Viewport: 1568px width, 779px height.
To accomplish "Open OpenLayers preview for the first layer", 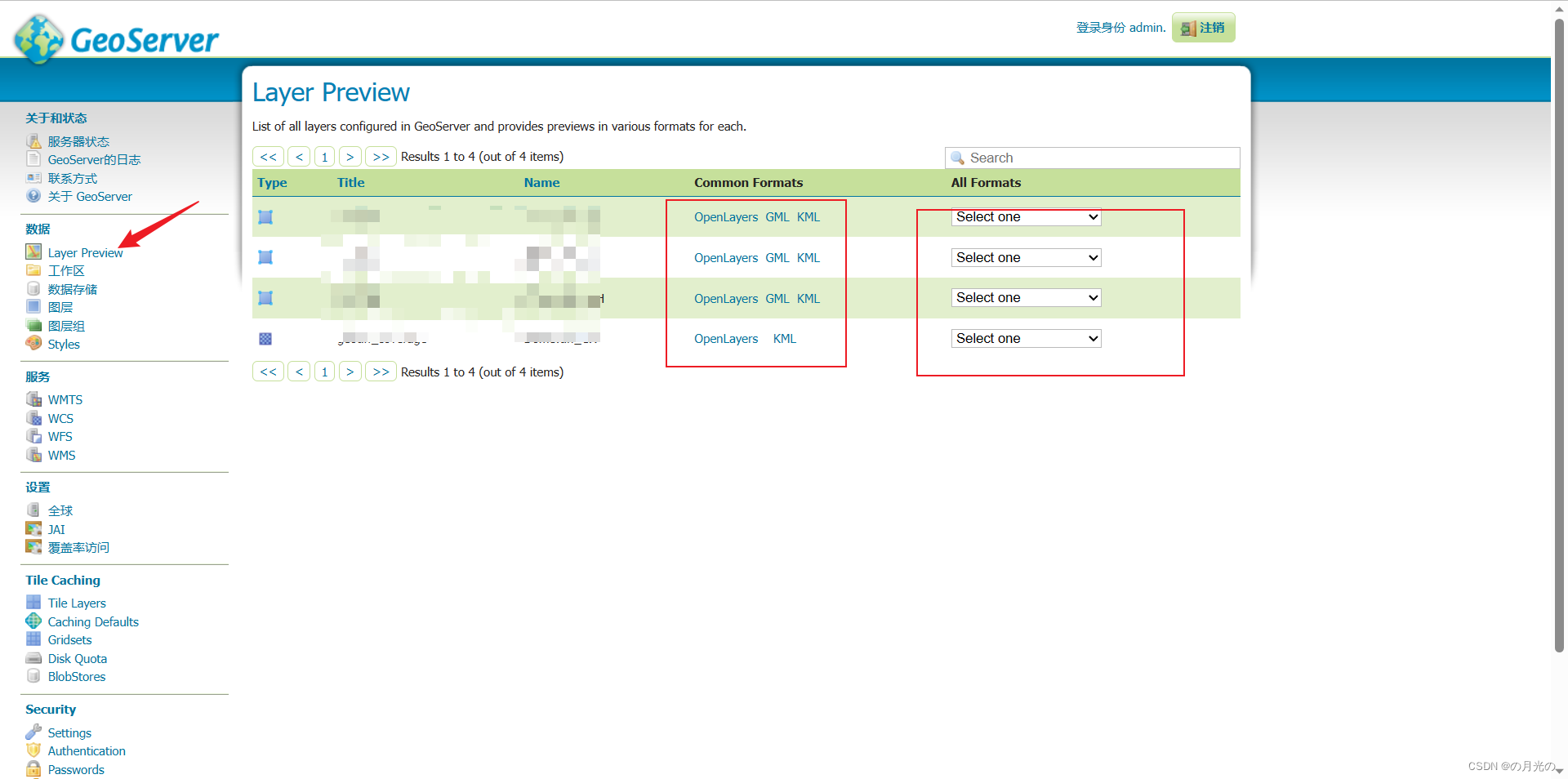I will point(726,217).
